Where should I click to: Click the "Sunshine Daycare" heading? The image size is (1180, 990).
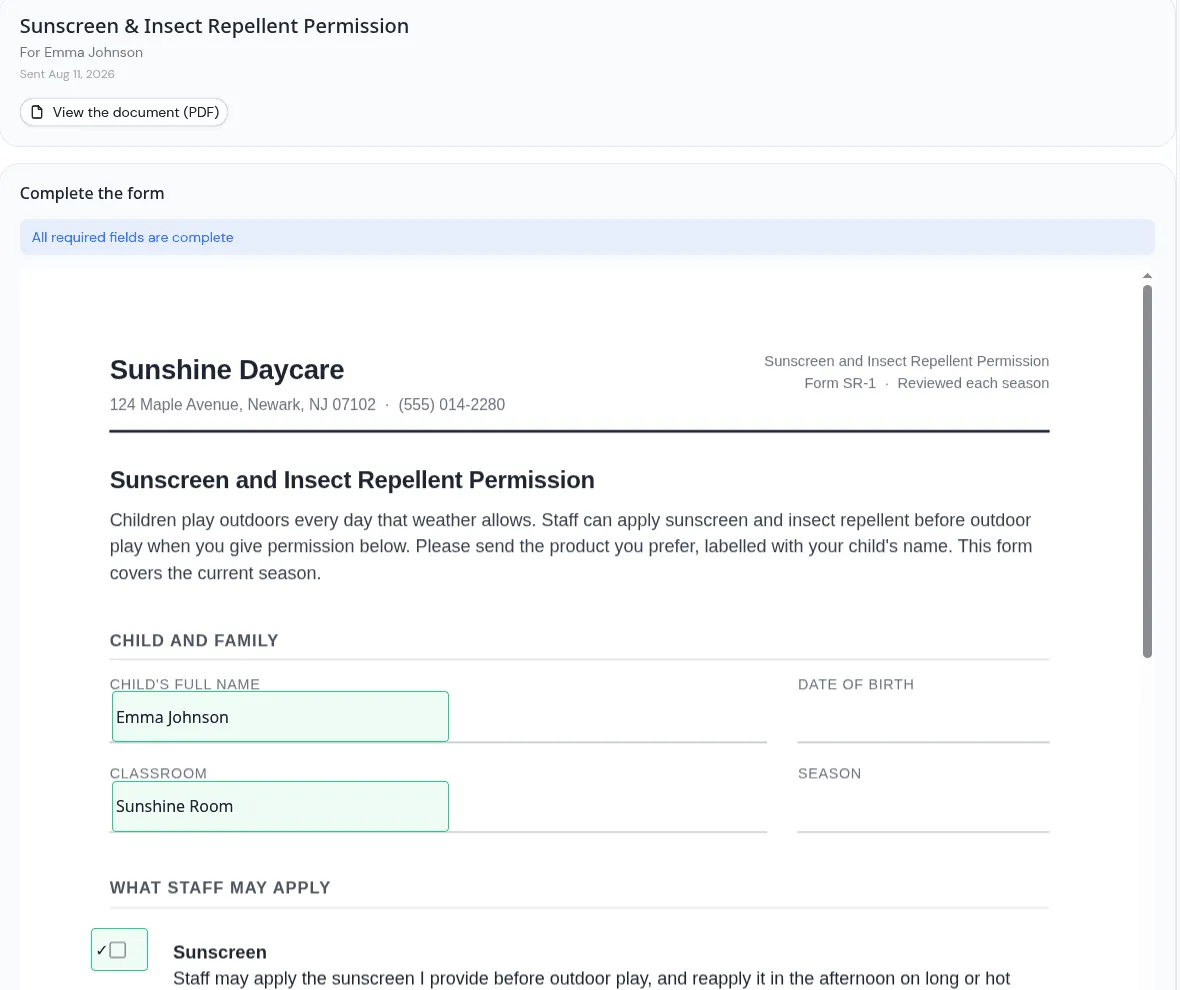[x=227, y=369]
